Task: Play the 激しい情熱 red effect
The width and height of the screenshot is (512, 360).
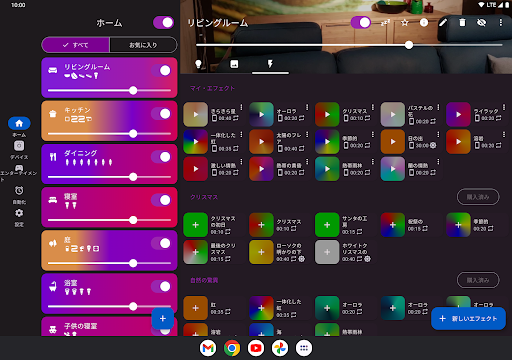Action: (195, 169)
